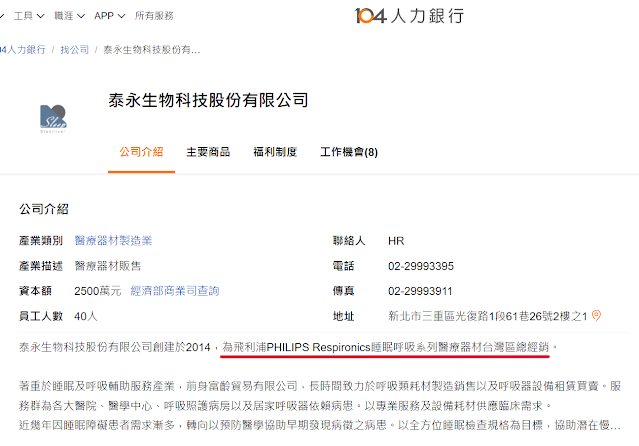Open the 醫療器材製造業 industry link
The width and height of the screenshot is (639, 446).
(x=113, y=241)
